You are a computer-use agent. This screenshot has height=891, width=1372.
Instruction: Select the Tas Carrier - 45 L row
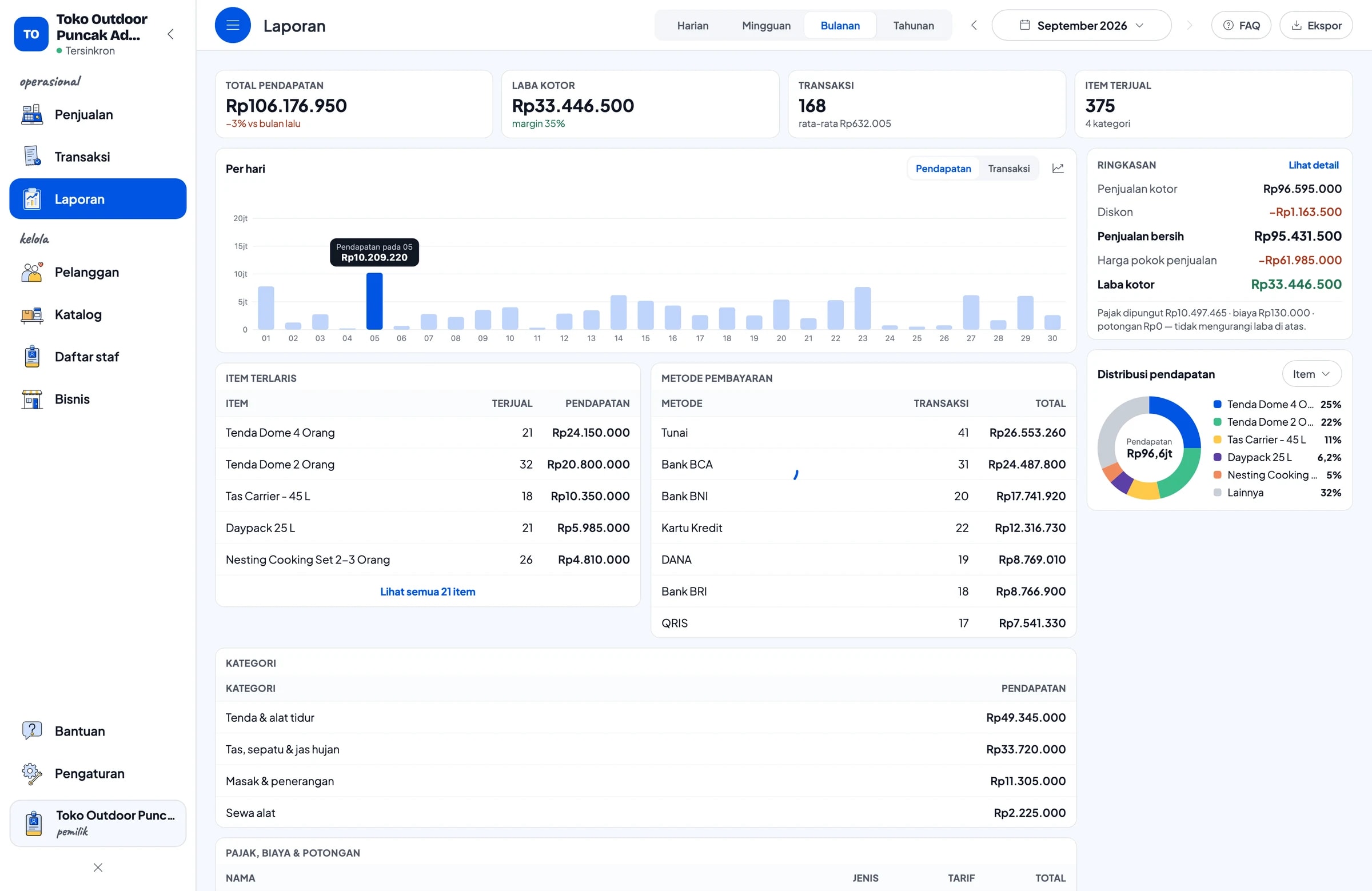click(428, 496)
